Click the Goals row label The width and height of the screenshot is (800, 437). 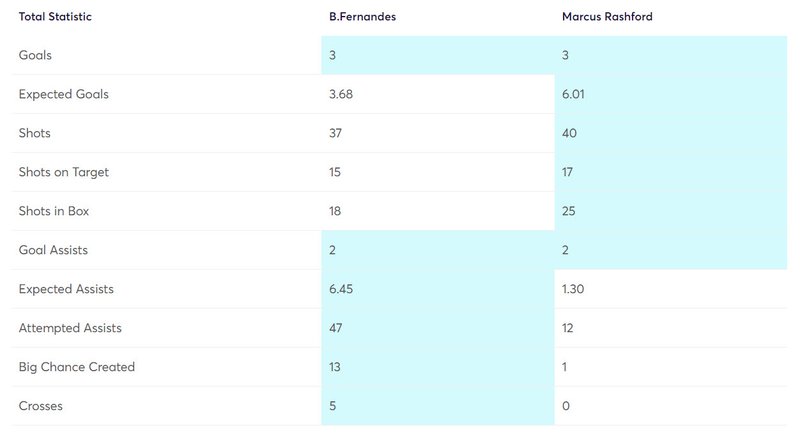pyautogui.click(x=35, y=55)
